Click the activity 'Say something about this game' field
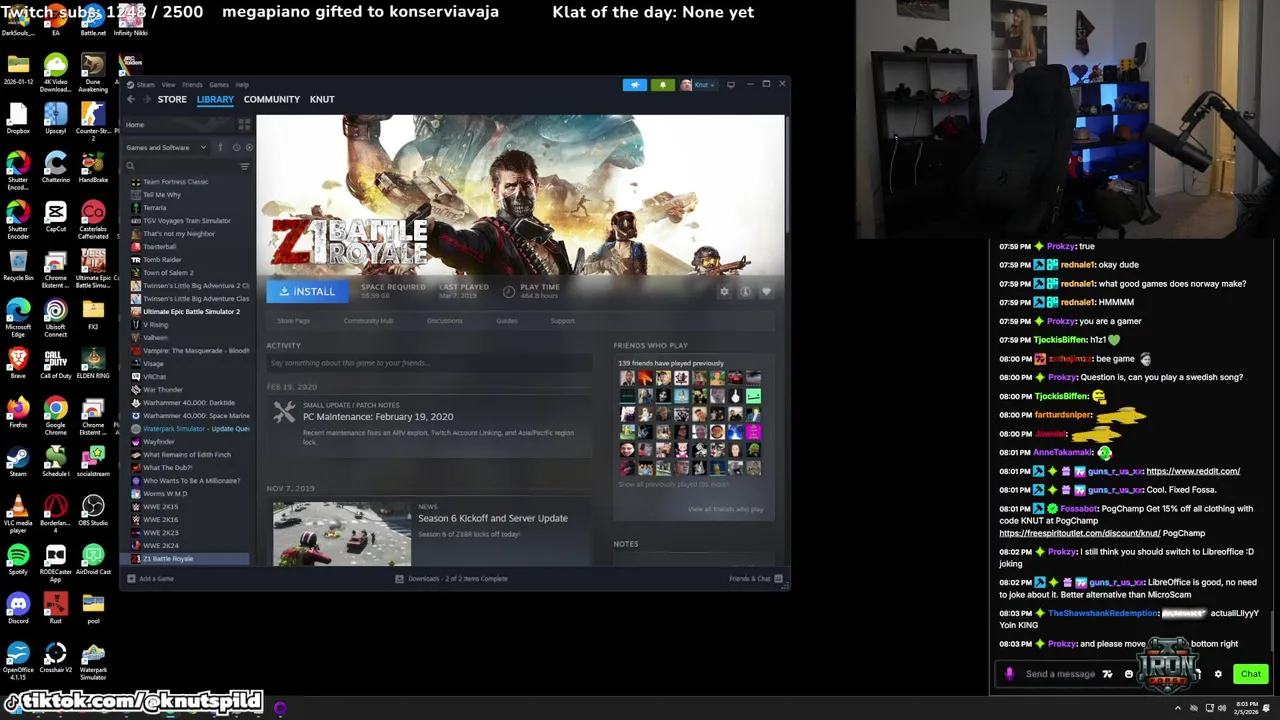The image size is (1280, 720). click(x=430, y=363)
